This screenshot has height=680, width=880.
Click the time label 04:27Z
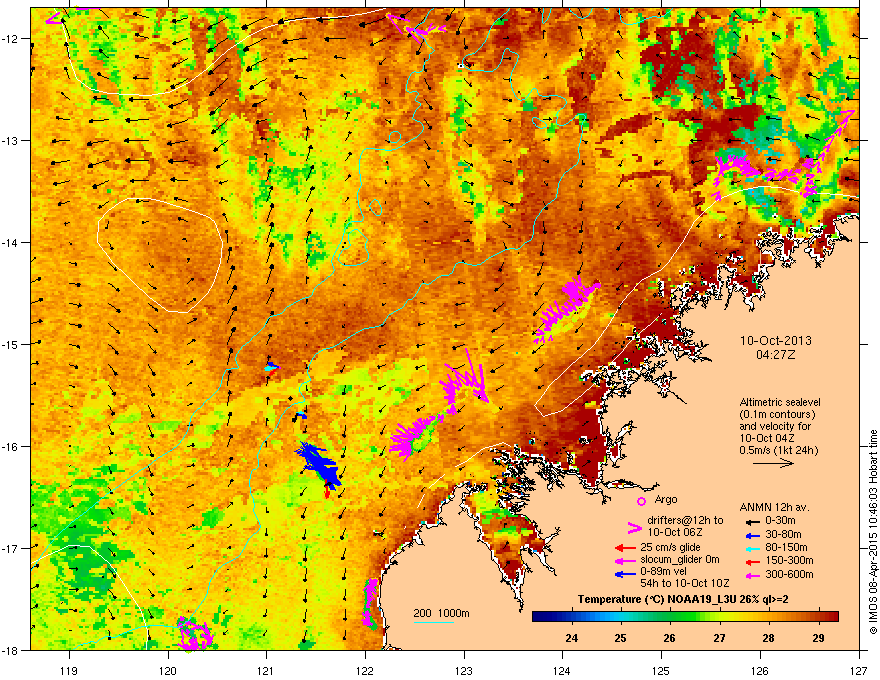click(775, 355)
